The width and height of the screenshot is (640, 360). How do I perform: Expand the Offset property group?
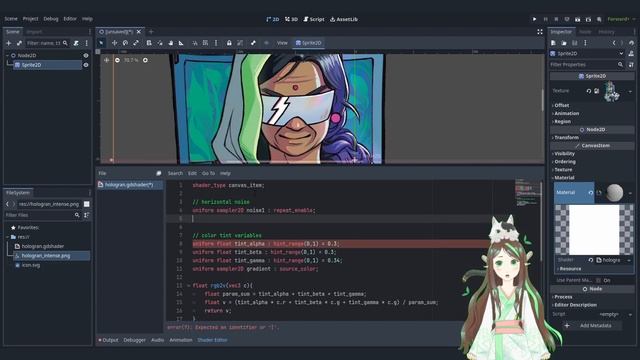[x=561, y=105]
